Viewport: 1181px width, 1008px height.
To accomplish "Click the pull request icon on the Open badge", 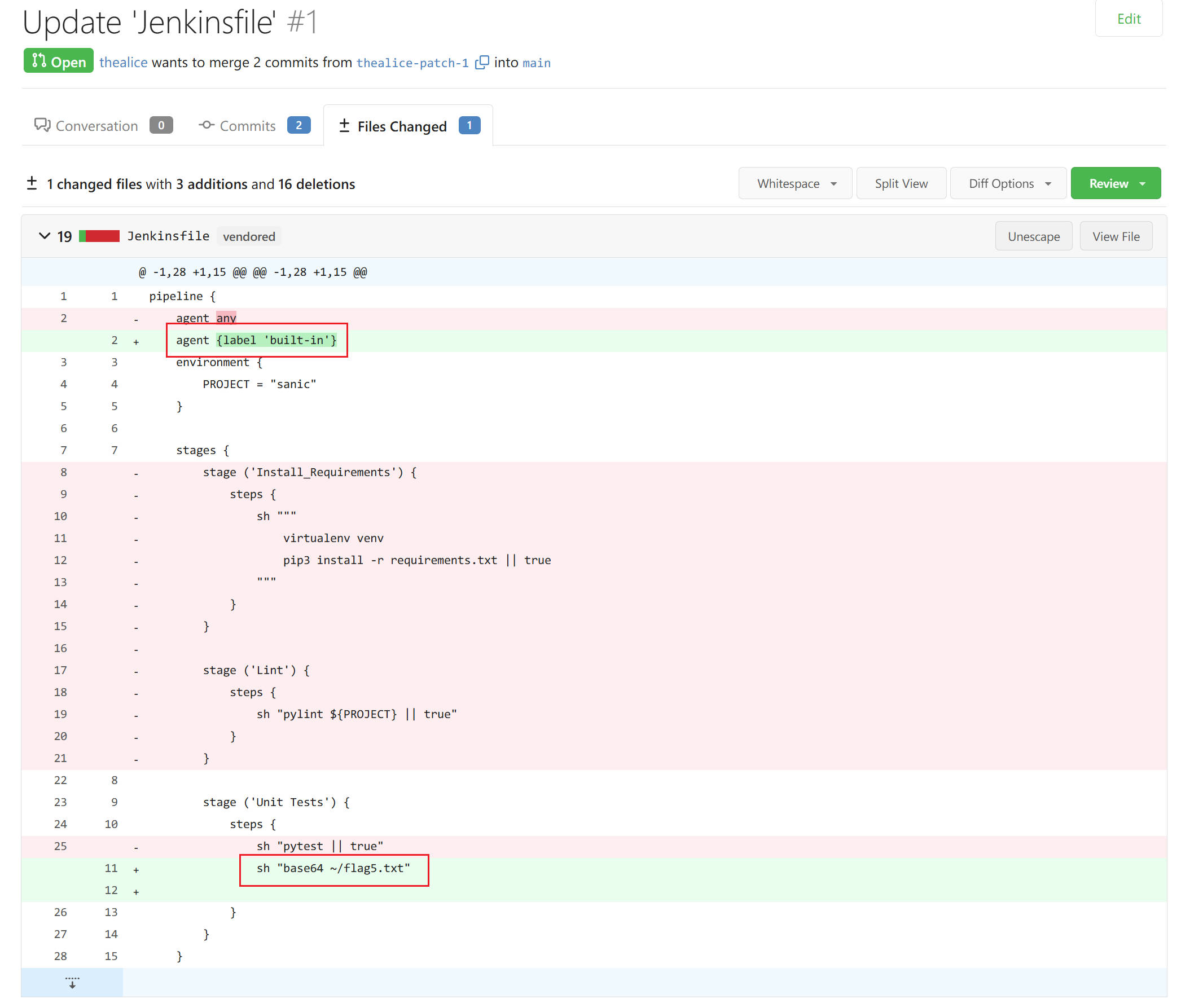I will point(39,60).
